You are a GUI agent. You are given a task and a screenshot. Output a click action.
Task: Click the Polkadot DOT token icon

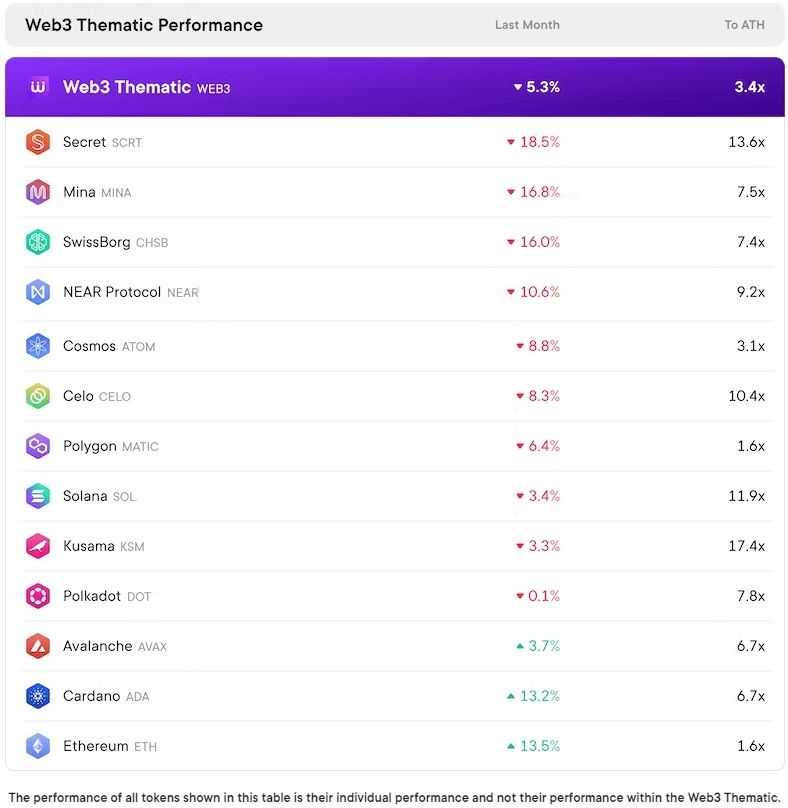click(38, 596)
